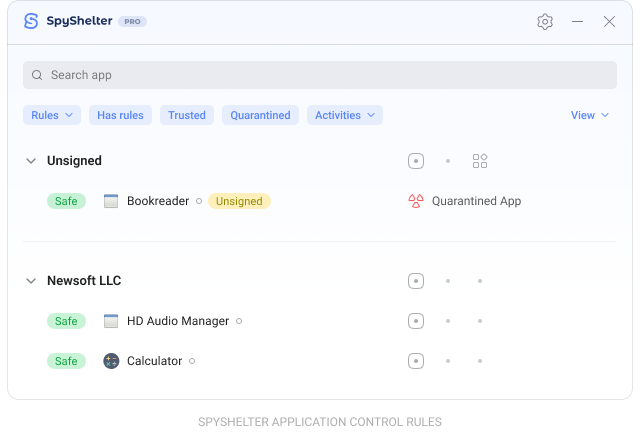Viewport: 640px width, 432px height.
Task: Open the Rules filter dropdown
Action: [x=52, y=115]
